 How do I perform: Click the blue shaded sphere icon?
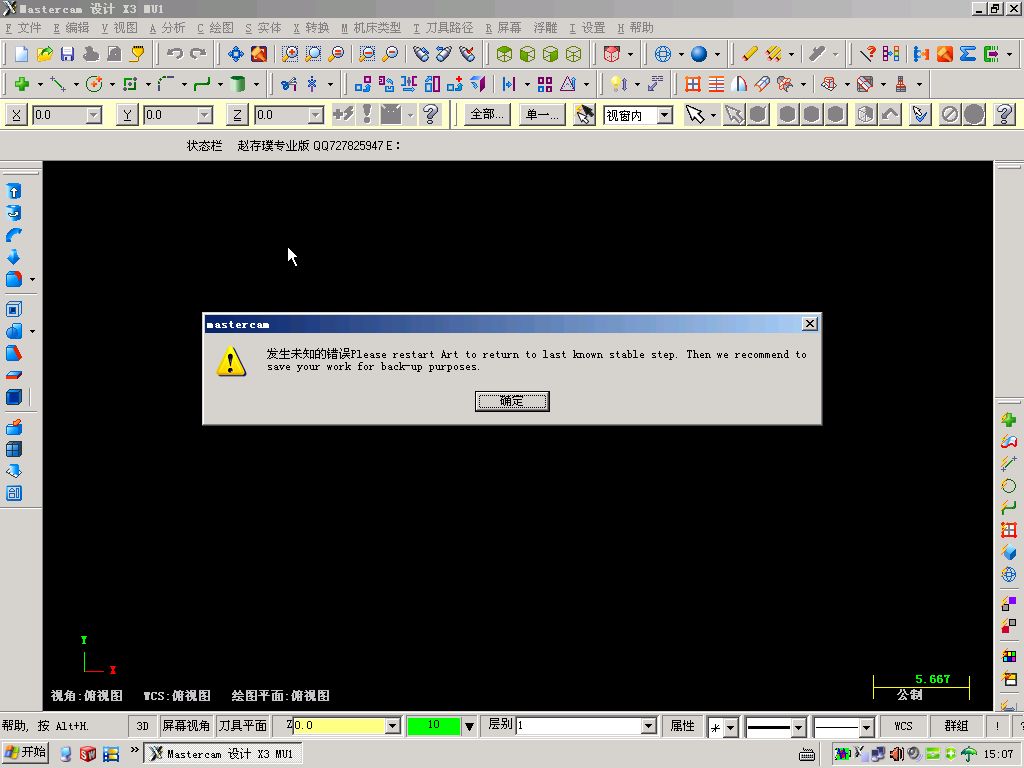click(699, 54)
